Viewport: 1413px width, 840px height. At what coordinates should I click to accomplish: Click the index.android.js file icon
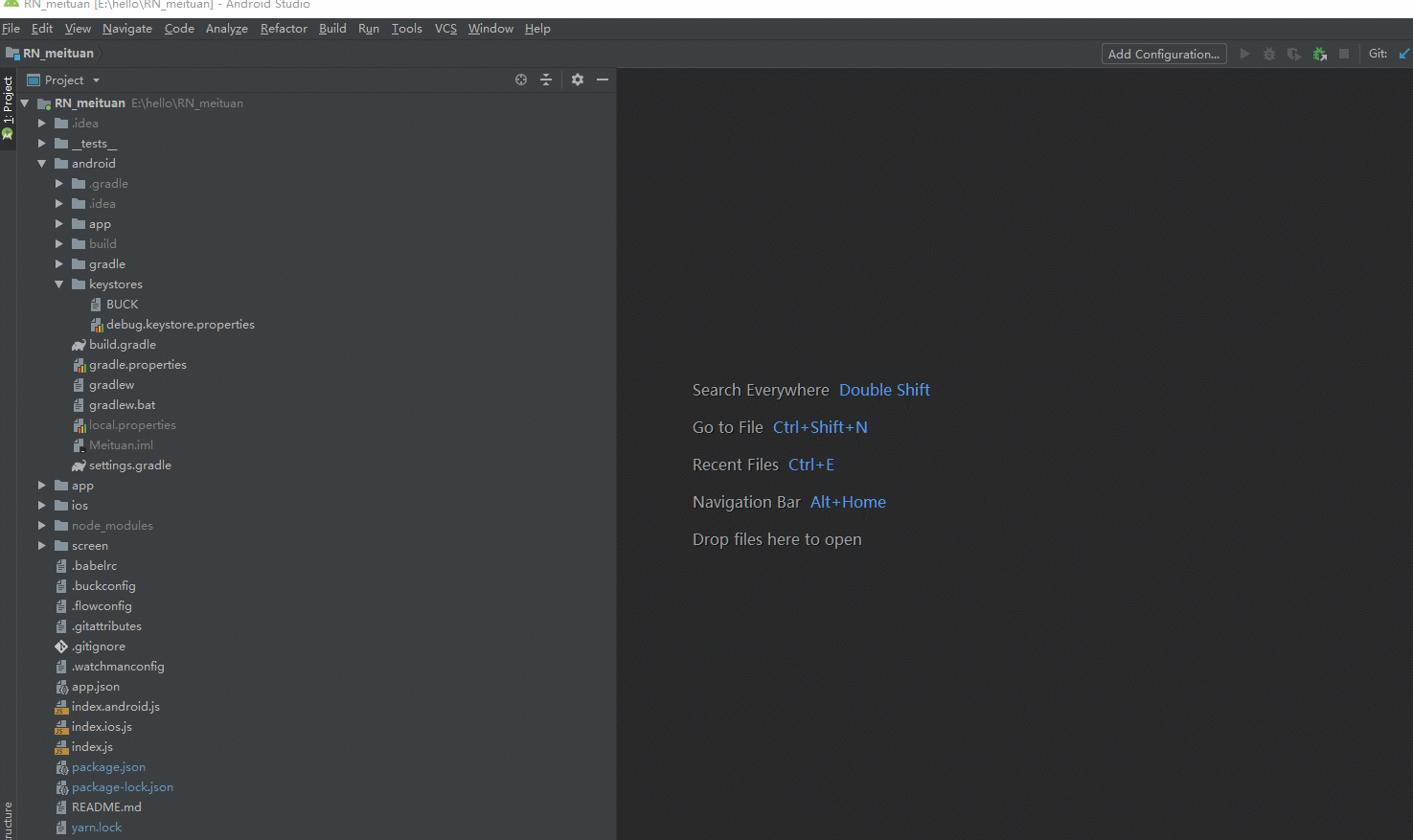(x=61, y=707)
